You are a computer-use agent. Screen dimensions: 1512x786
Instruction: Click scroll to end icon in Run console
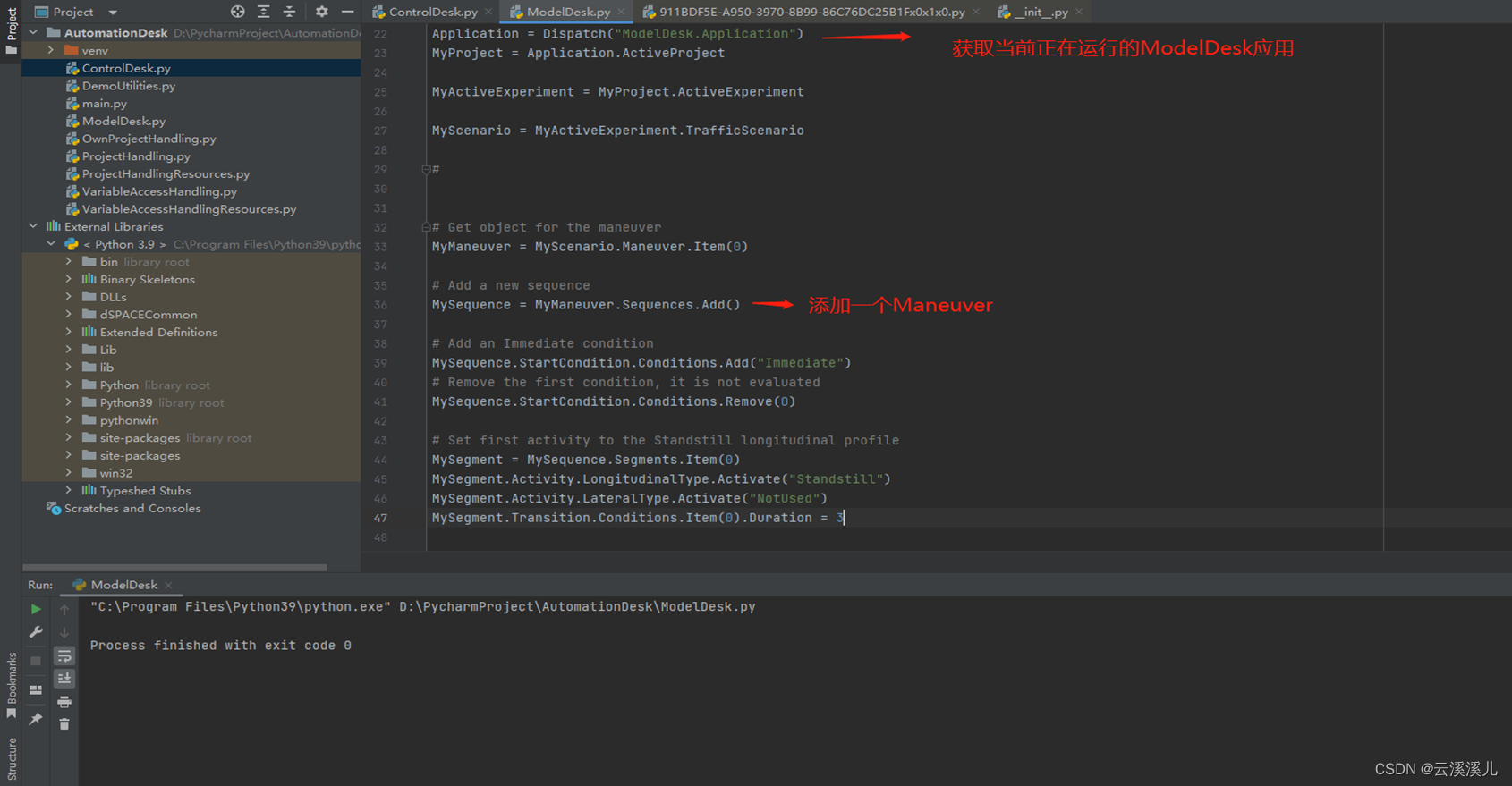[64, 679]
